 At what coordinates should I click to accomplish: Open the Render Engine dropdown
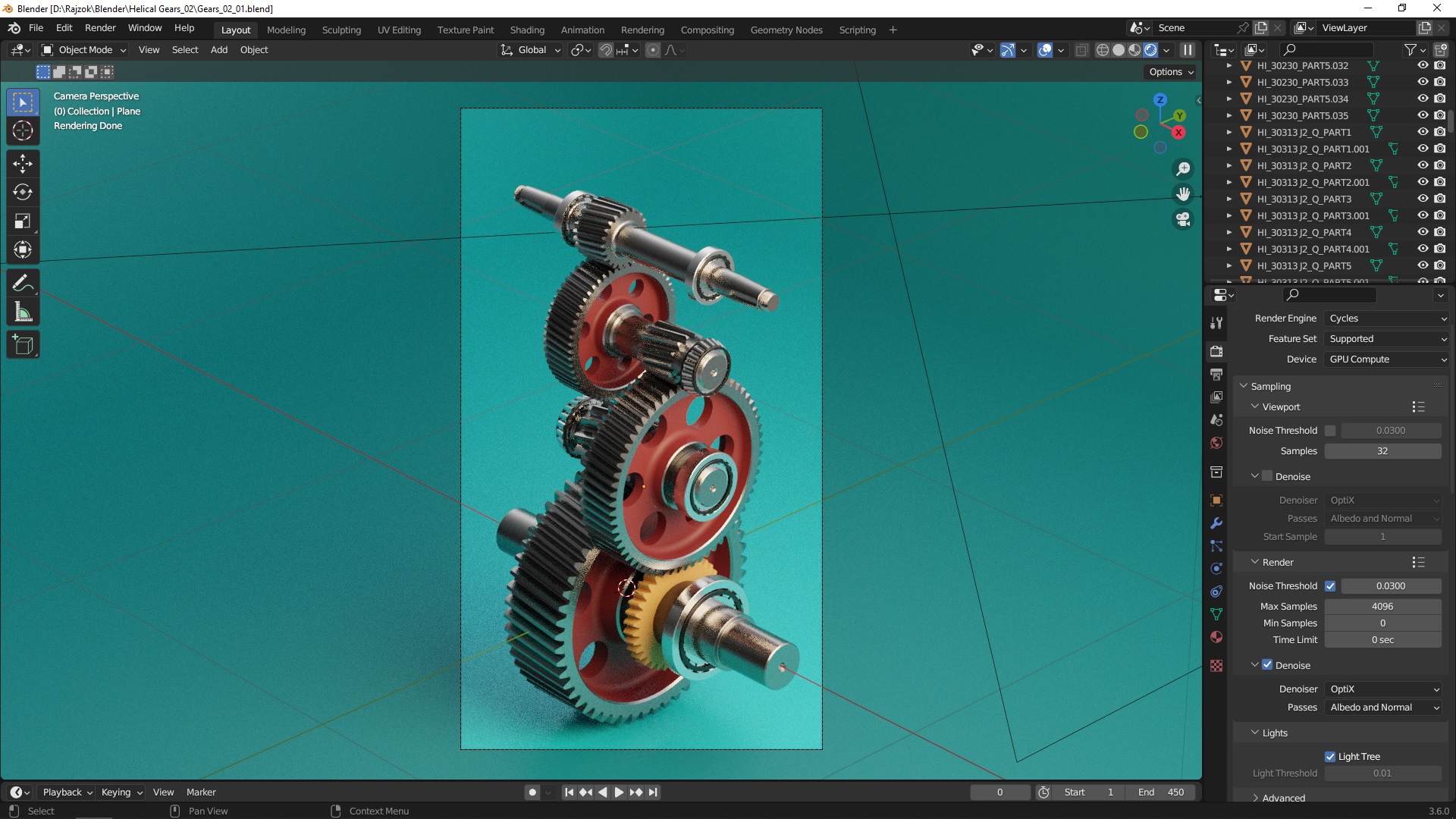[1386, 318]
